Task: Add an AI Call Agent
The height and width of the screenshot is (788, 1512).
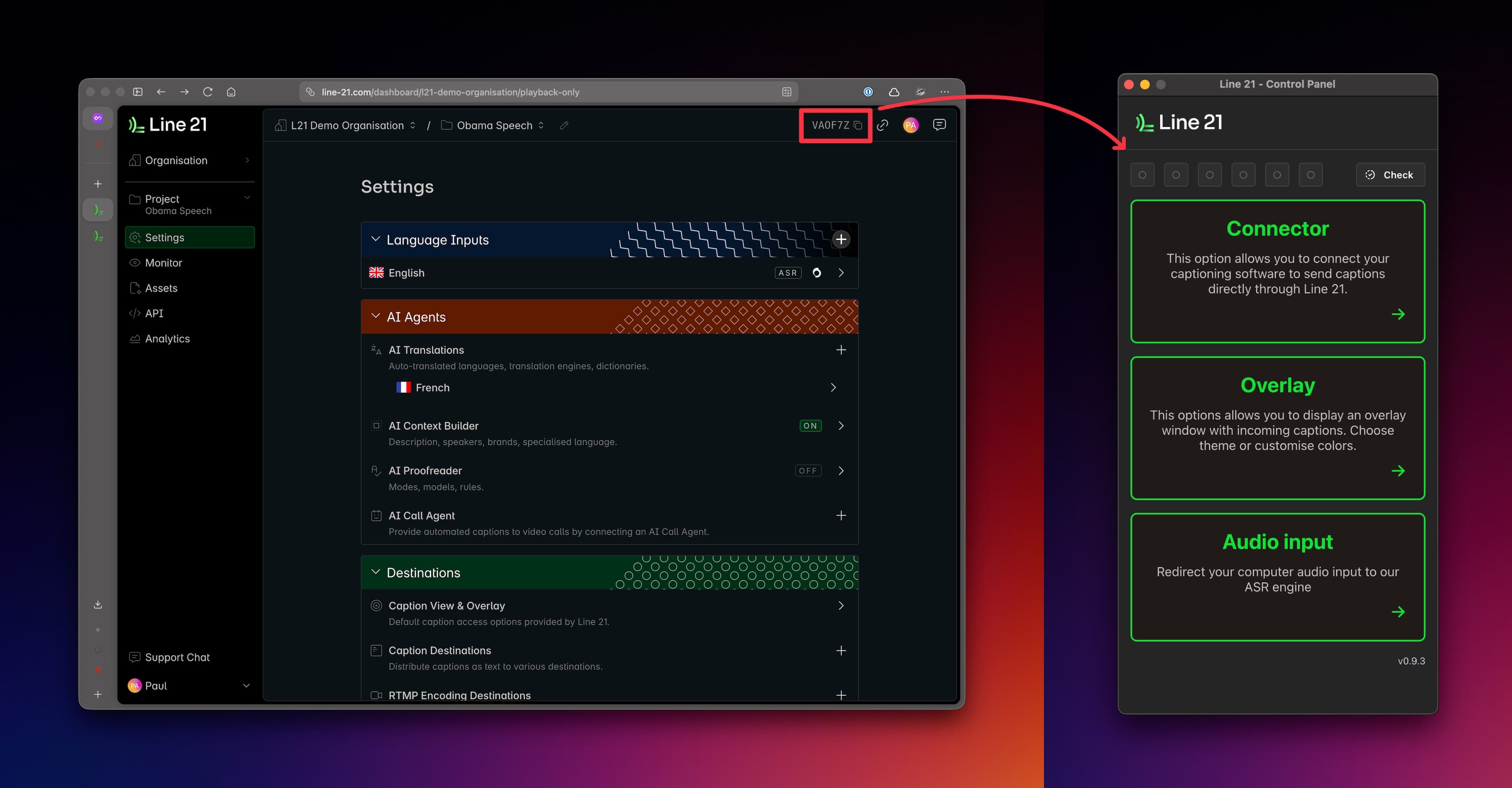Action: click(841, 515)
